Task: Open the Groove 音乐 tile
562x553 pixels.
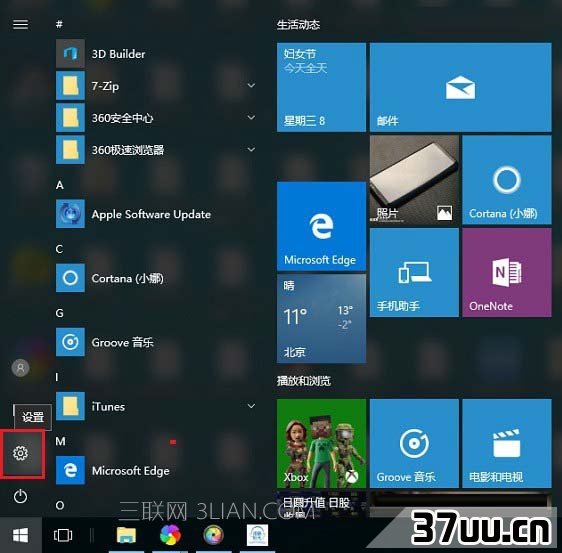Action: click(414, 443)
